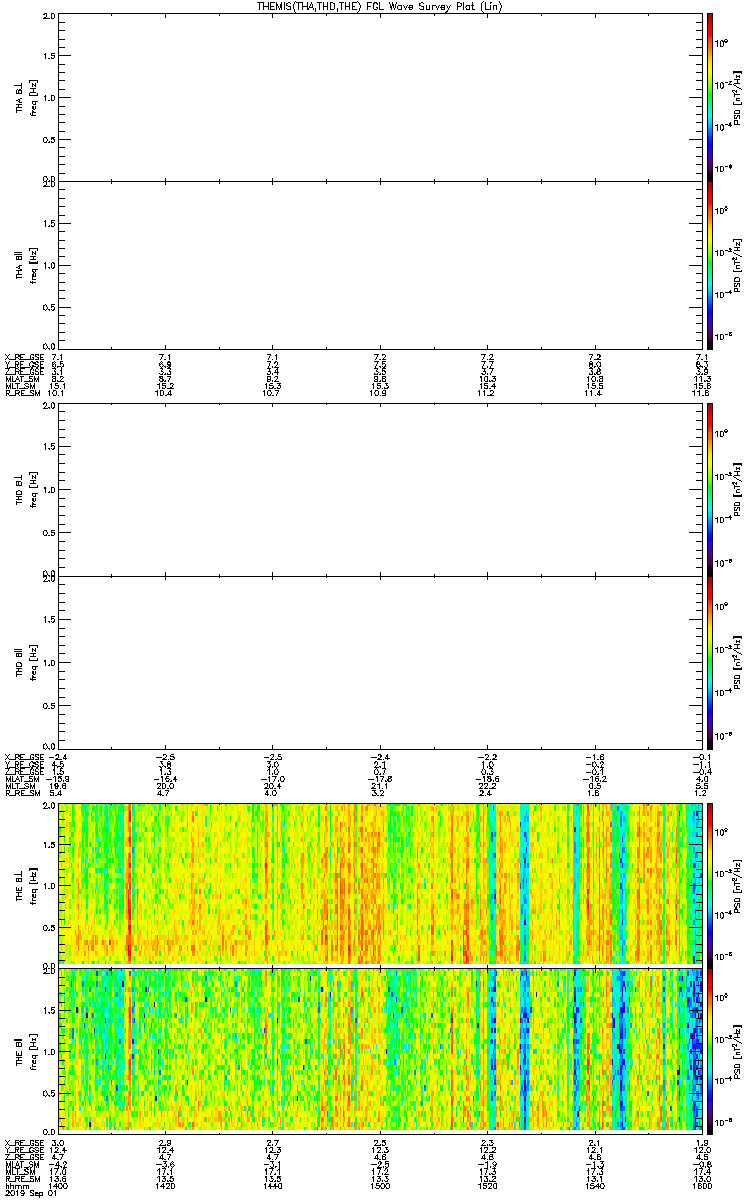The width and height of the screenshot is (750, 1200).
Task: Click the color bar beside THA BL panel
Action: pyautogui.click(x=710, y=97)
